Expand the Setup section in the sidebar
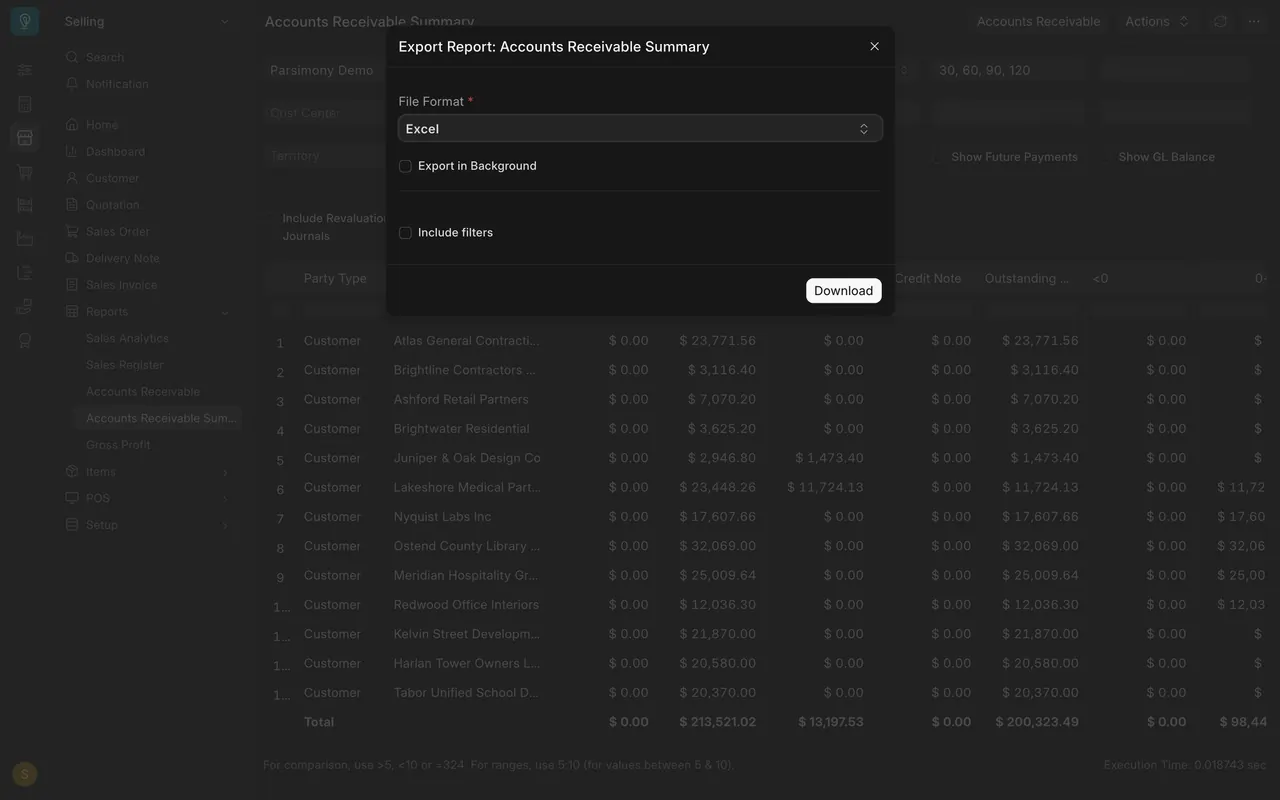 click(x=224, y=525)
